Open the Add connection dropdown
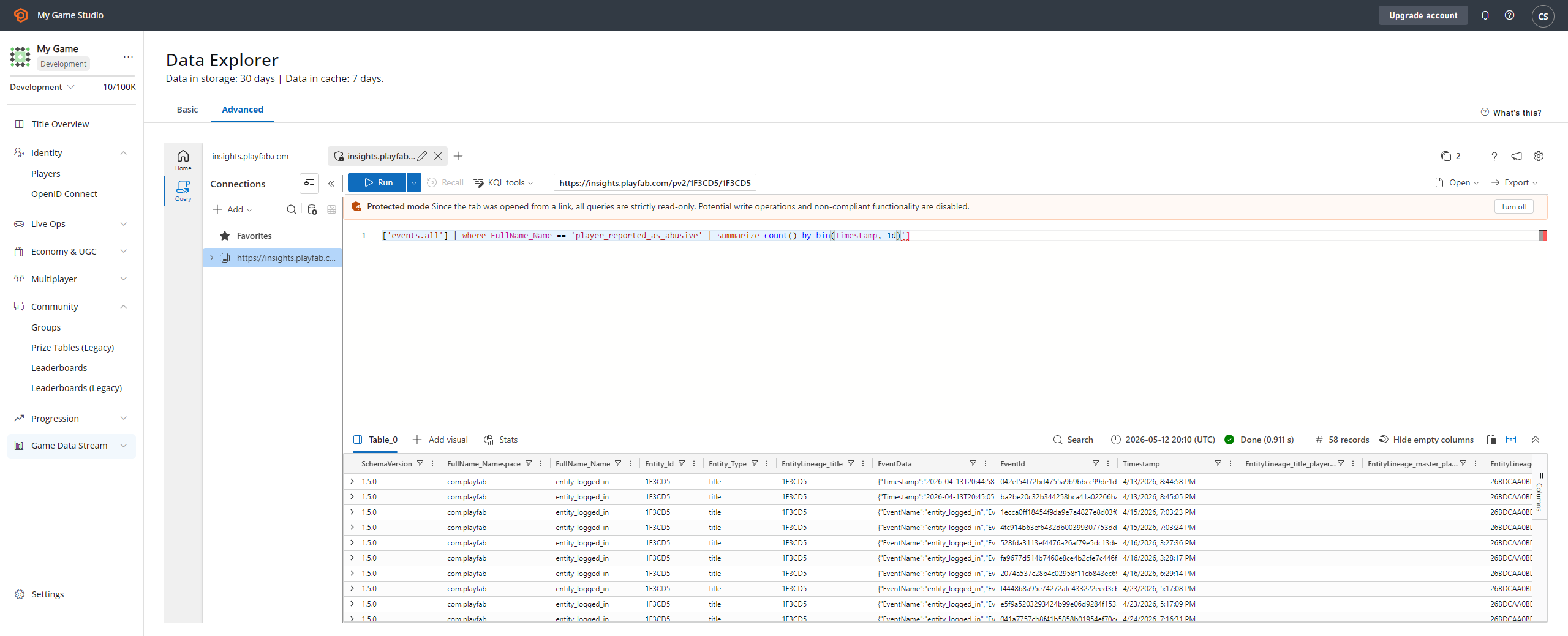This screenshot has height=636, width=1568. tap(232, 209)
